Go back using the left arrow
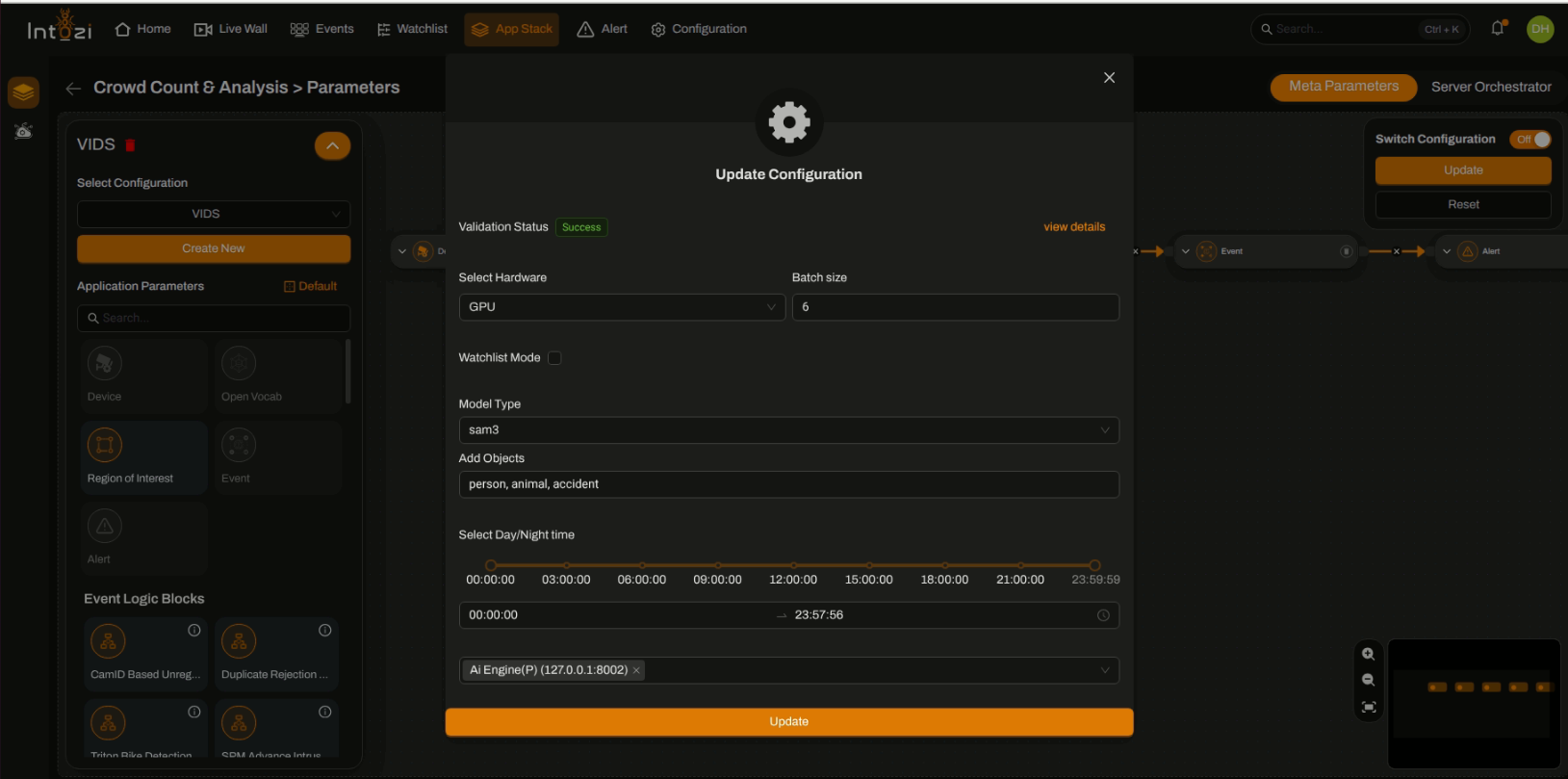 pyautogui.click(x=73, y=88)
